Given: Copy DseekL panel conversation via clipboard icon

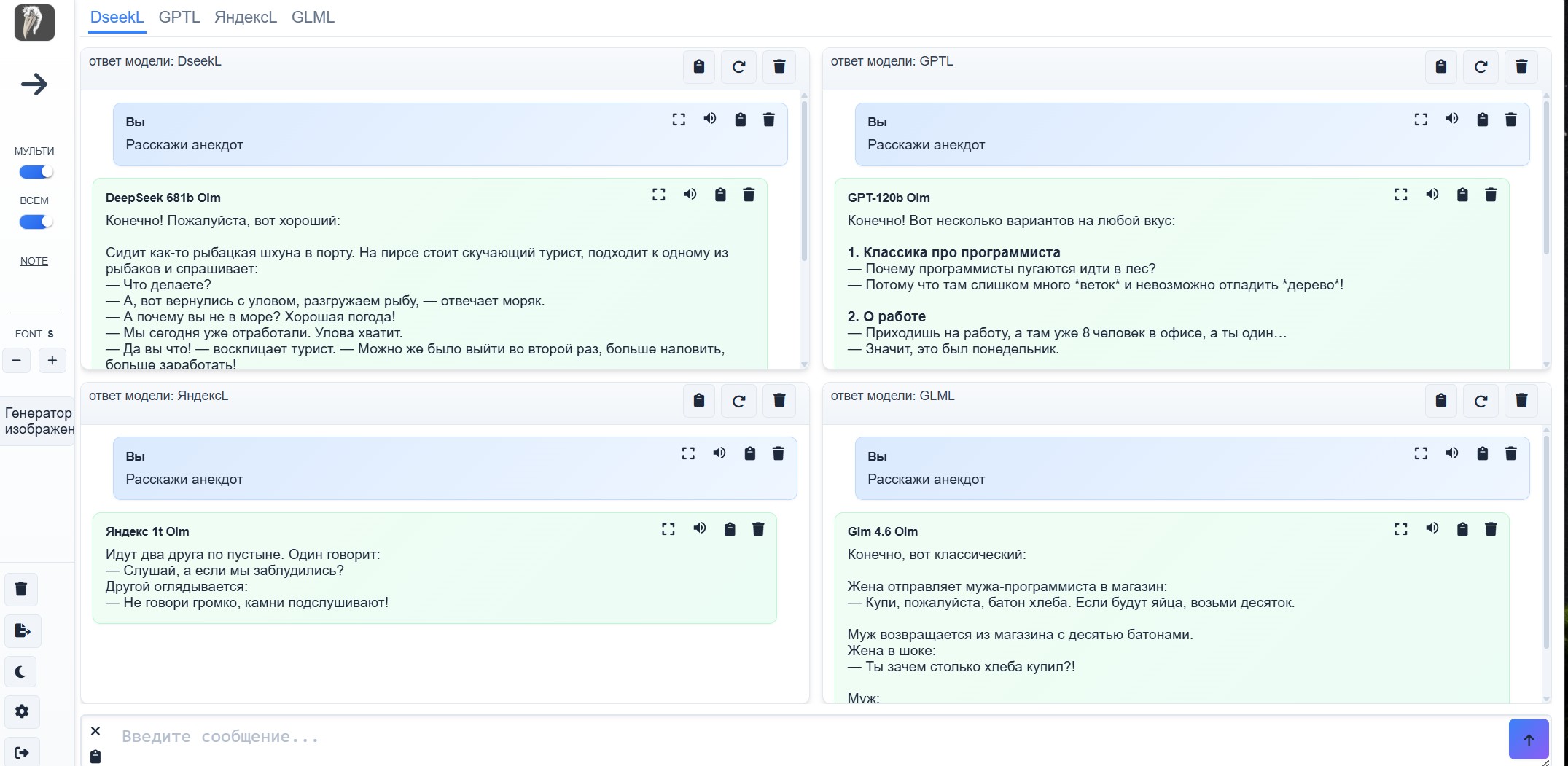Looking at the screenshot, I should point(699,67).
